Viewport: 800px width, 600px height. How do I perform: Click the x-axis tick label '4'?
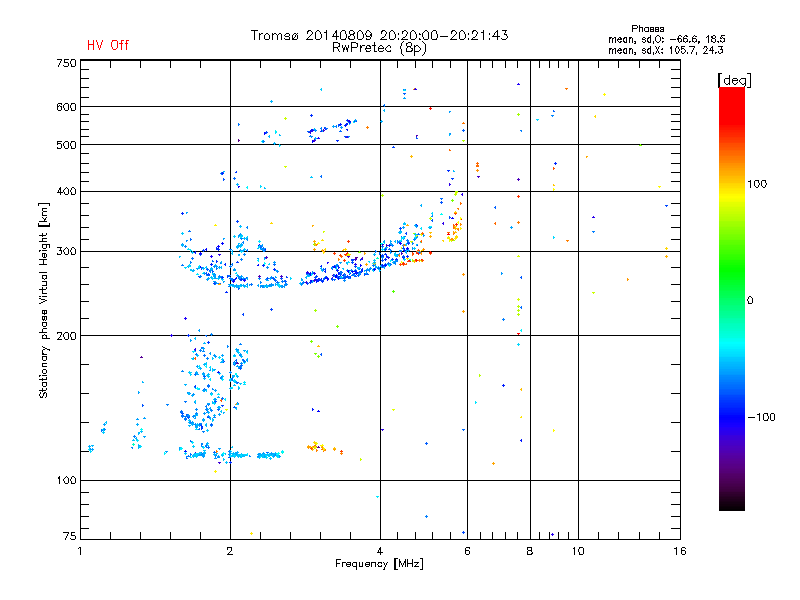point(380,551)
